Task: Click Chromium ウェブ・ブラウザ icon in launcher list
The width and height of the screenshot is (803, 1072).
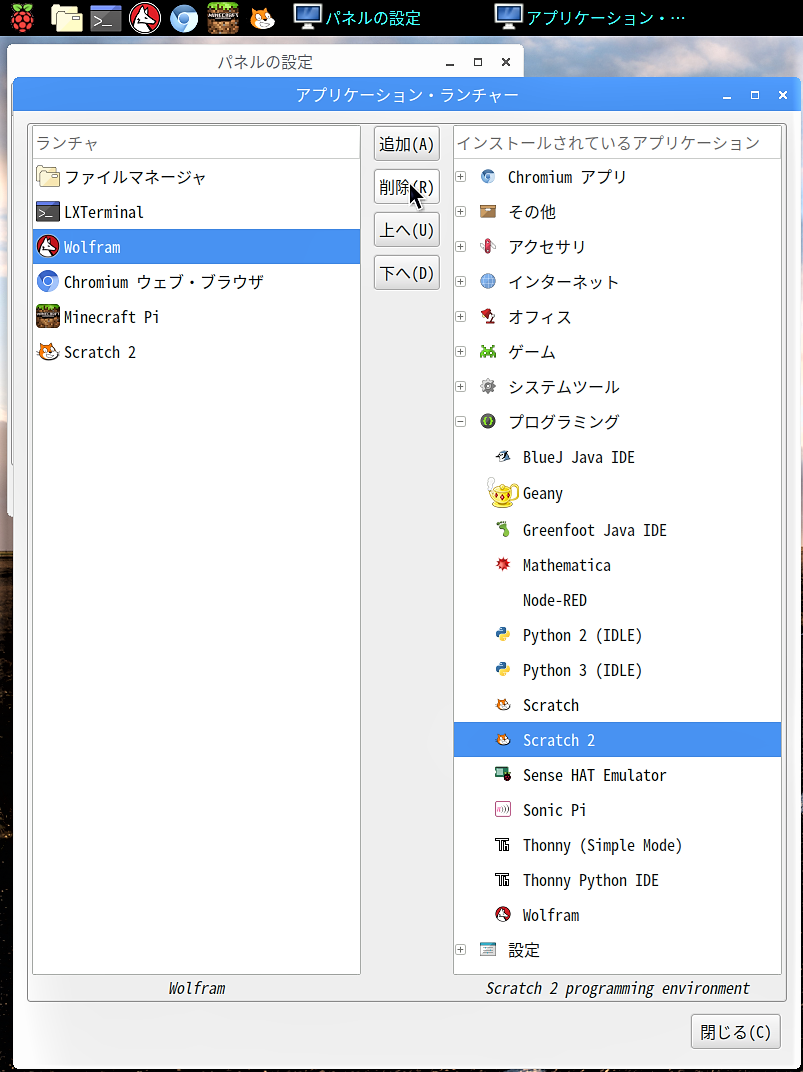Action: [x=48, y=282]
